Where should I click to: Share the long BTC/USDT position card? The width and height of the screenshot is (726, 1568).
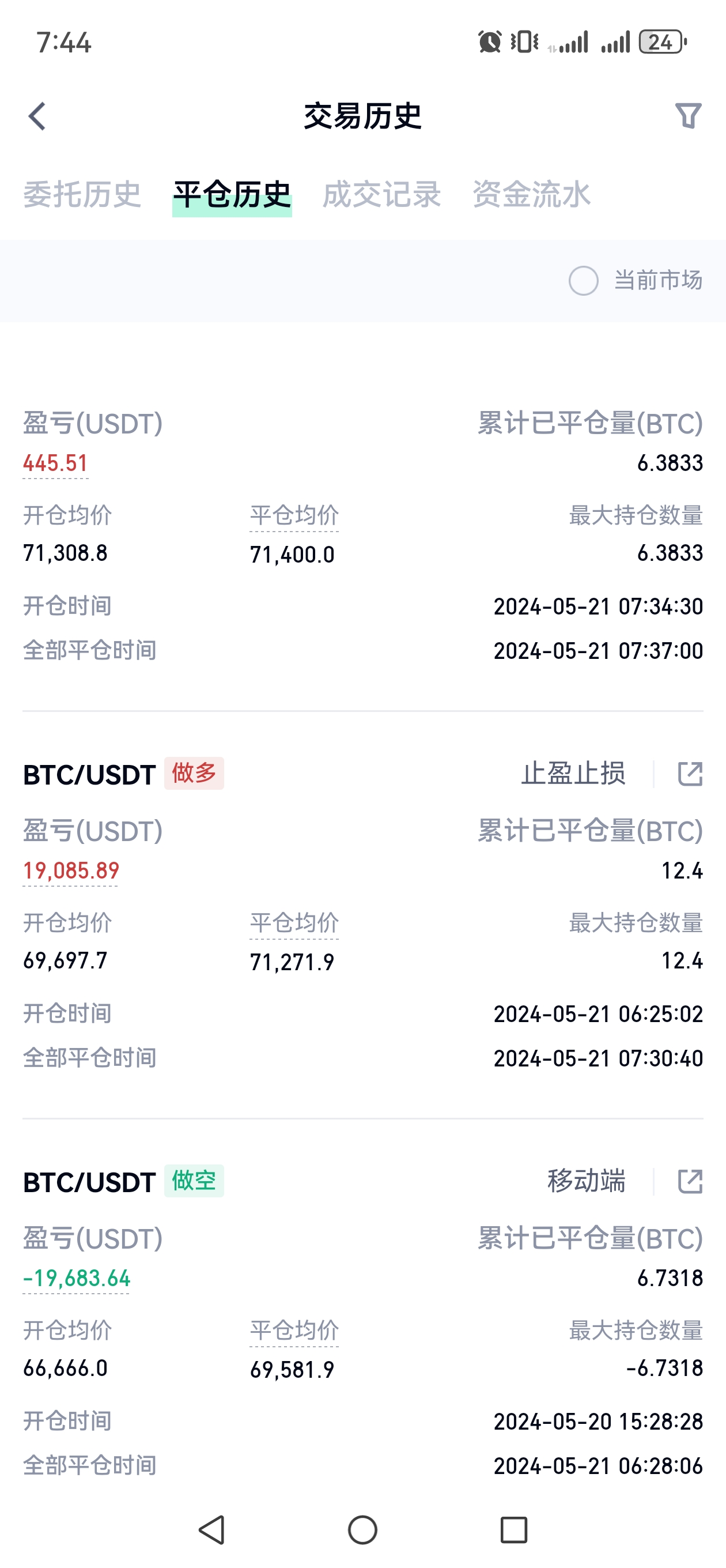tap(690, 774)
